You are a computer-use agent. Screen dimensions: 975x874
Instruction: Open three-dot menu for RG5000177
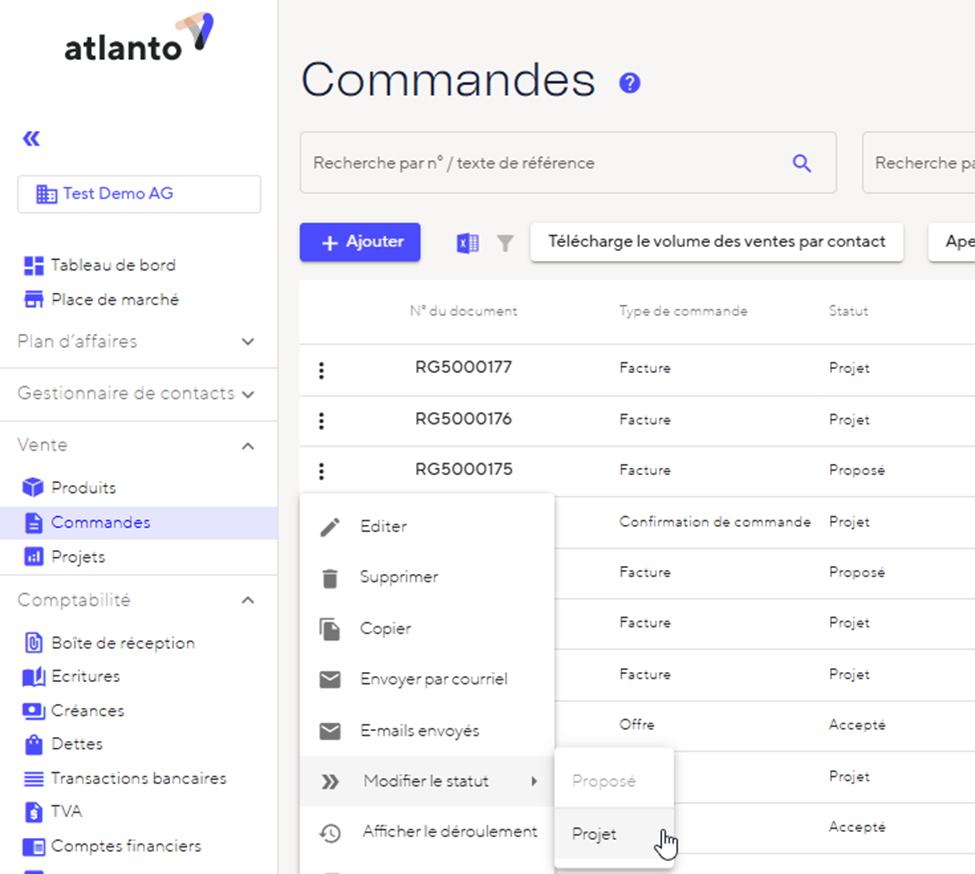tap(321, 370)
